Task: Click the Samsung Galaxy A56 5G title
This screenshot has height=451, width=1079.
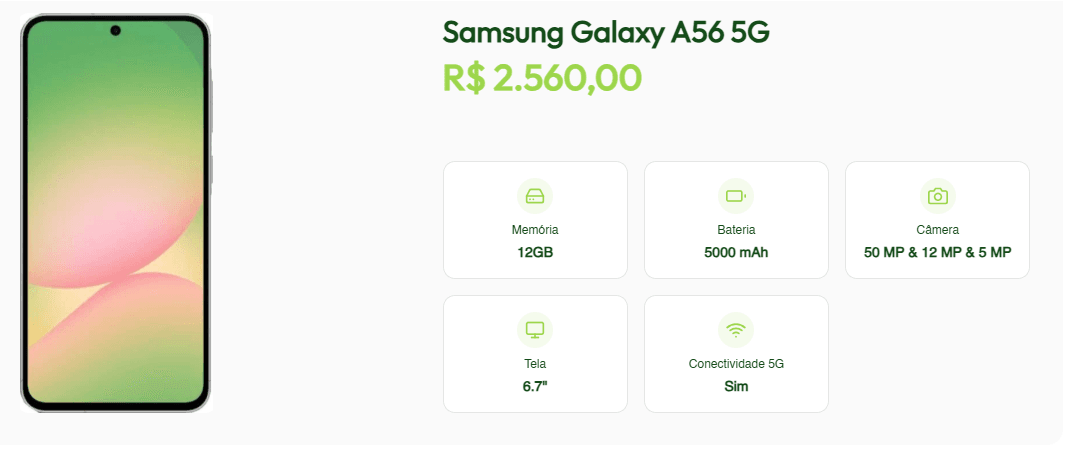Action: (x=606, y=33)
